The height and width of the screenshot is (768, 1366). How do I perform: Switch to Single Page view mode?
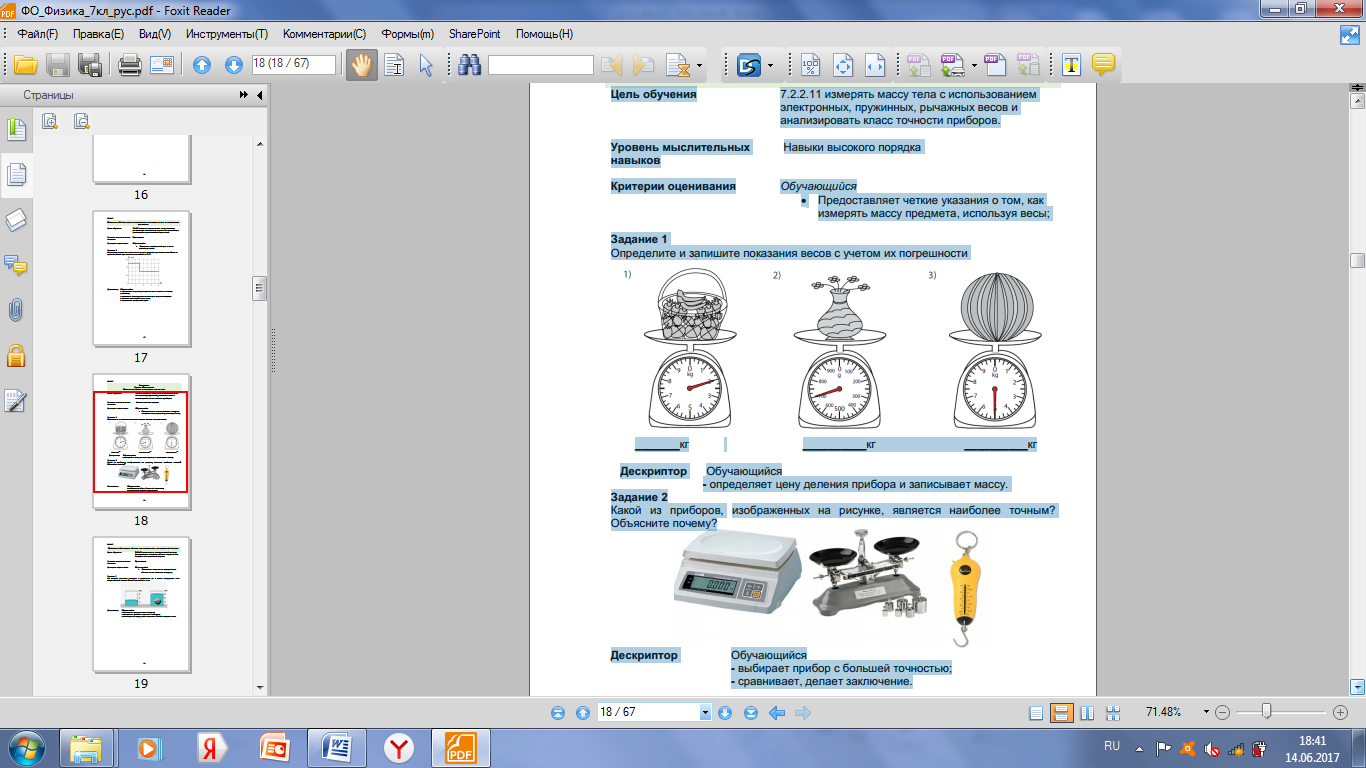click(1036, 713)
